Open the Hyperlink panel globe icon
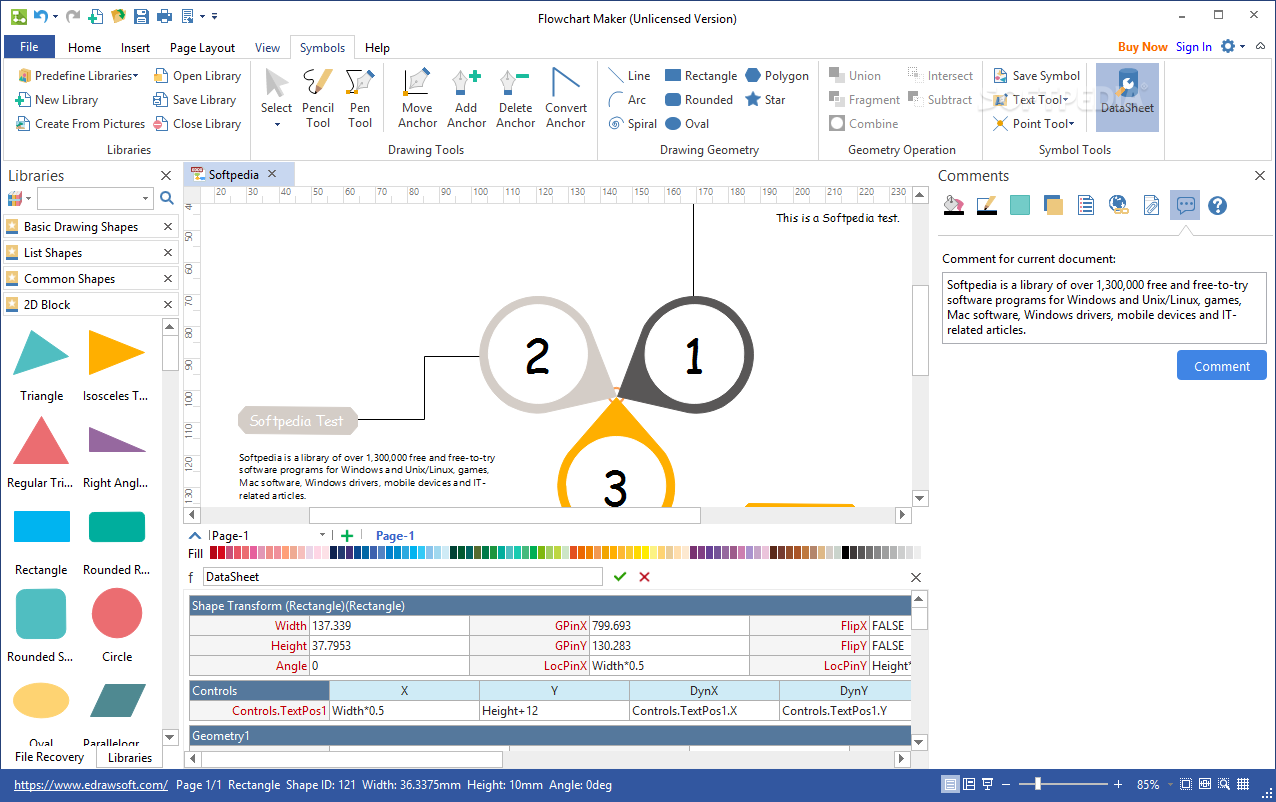The width and height of the screenshot is (1276, 802). click(x=1119, y=206)
